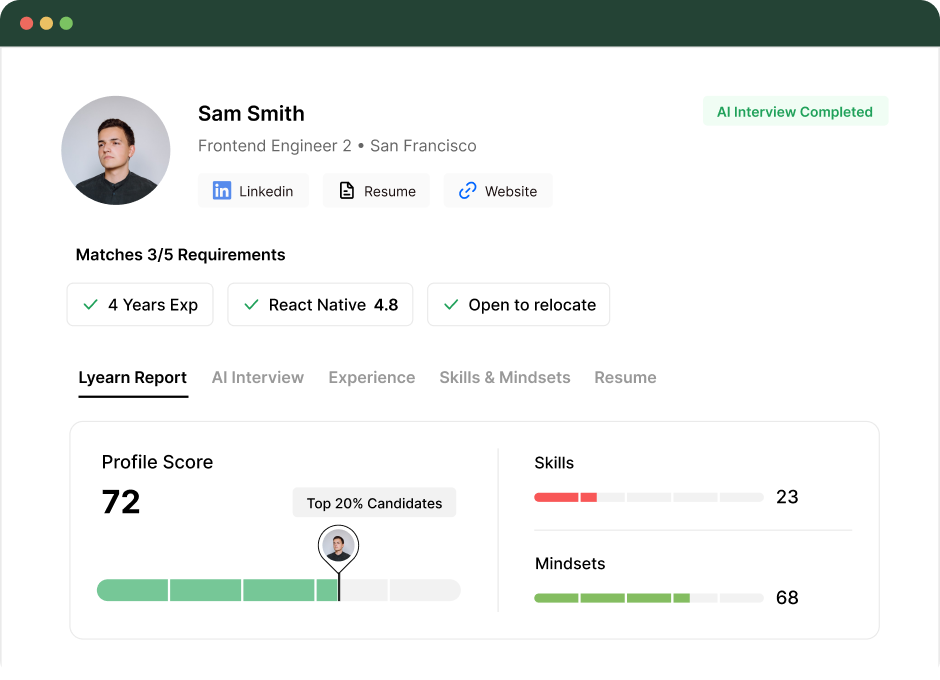Open the LinkedIn profile icon
Viewport: 940px width, 680px height.
(x=222, y=191)
